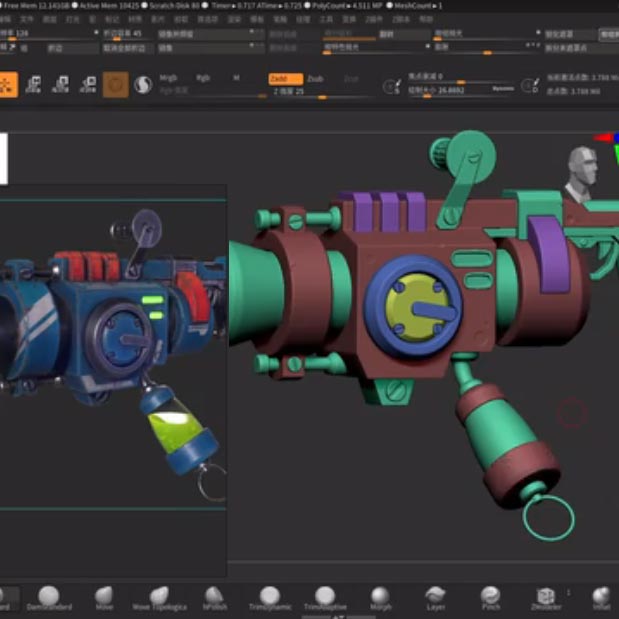
Task: Select the hPolish brush
Action: [x=215, y=598]
